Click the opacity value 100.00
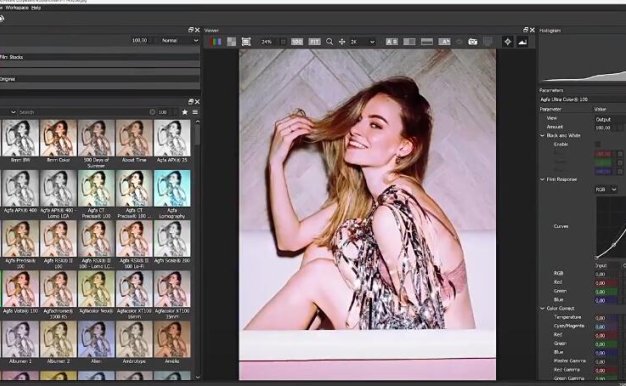Image resolution: width=626 pixels, height=386 pixels. pos(139,40)
